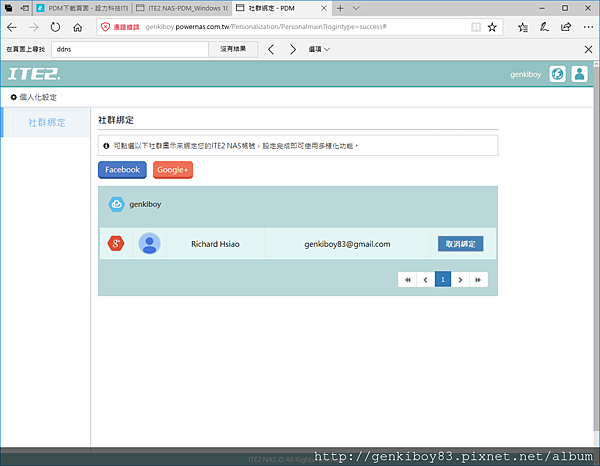Viewport: 600px width, 466px height.
Task: Add this page to favorites star
Action: [x=492, y=27]
